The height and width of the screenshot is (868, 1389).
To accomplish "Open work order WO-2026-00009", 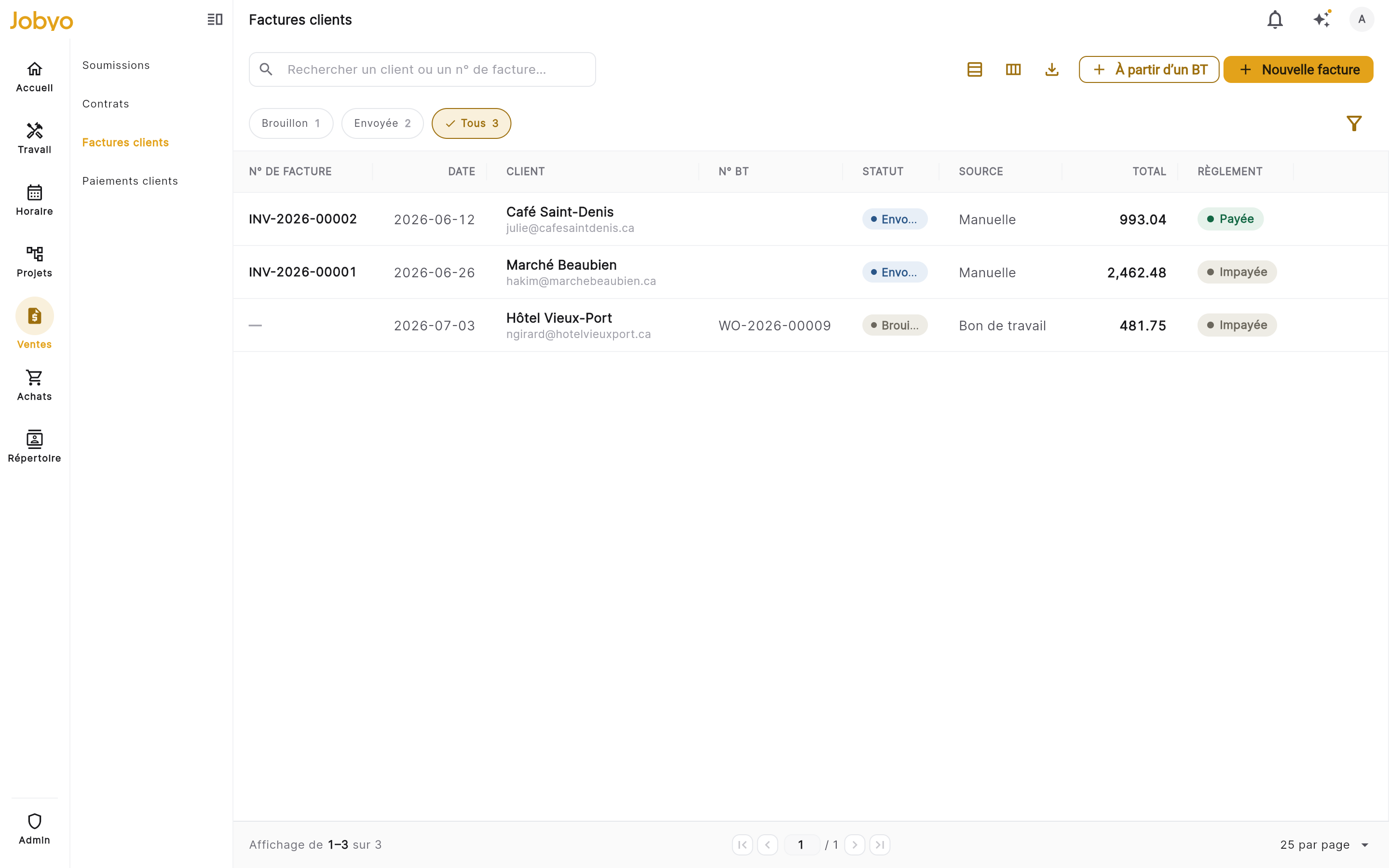I will [x=775, y=325].
